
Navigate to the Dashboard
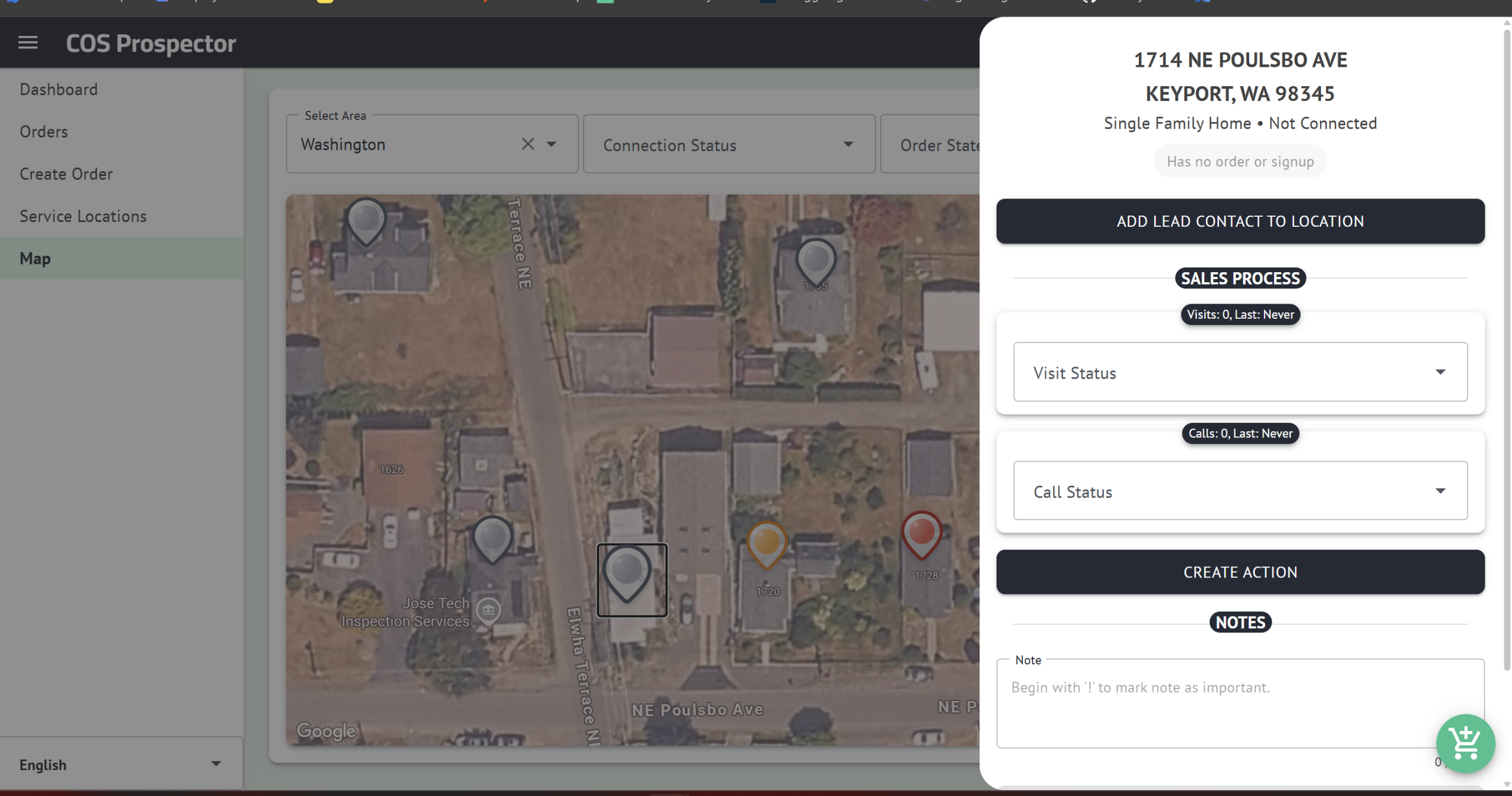[58, 90]
